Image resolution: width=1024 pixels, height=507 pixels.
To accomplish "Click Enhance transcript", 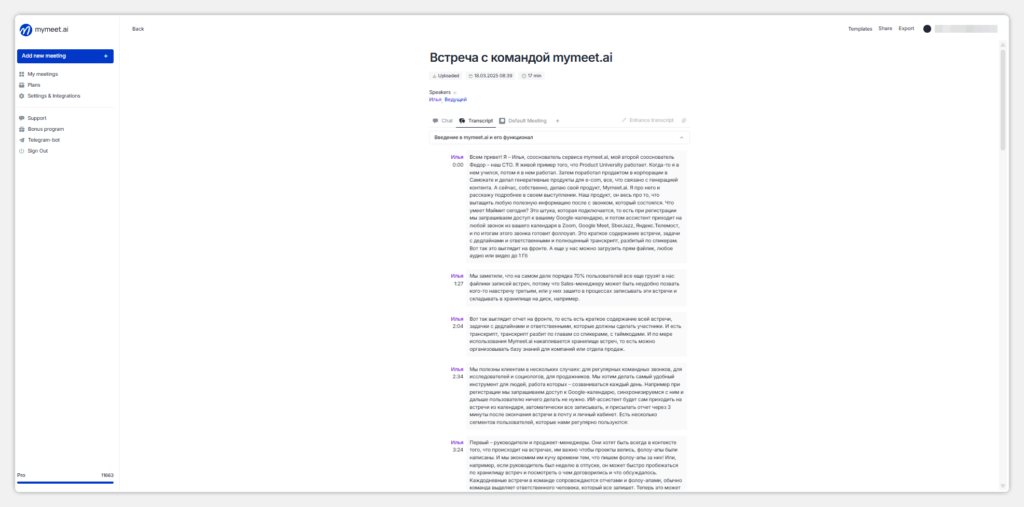I will pos(647,120).
